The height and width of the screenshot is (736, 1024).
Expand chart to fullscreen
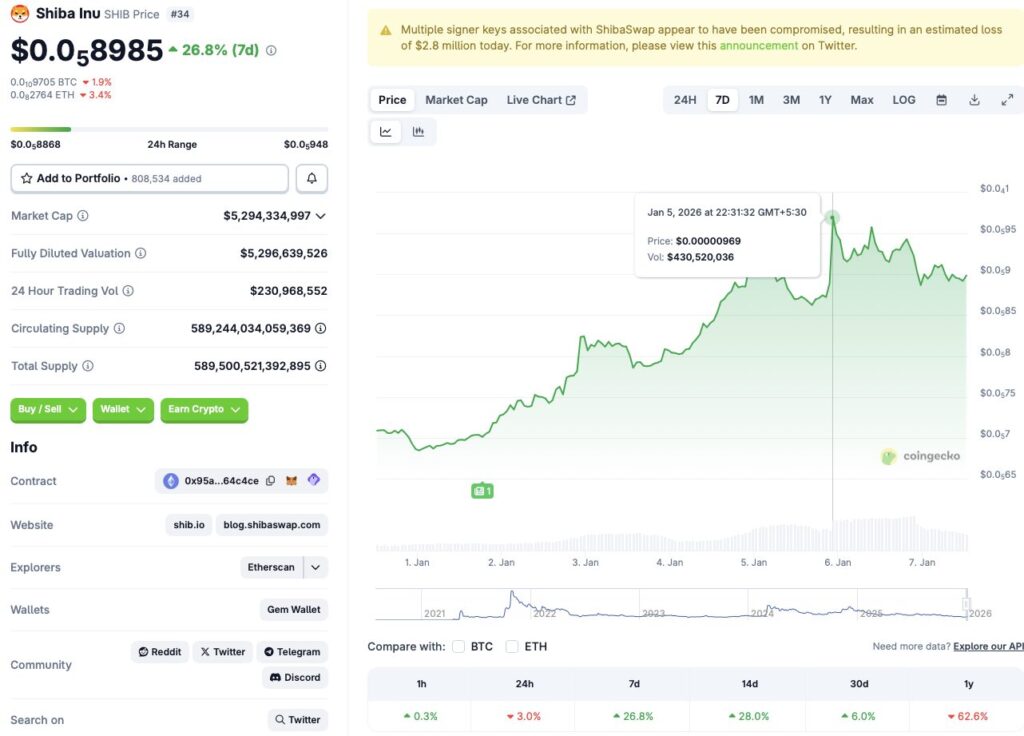click(x=1007, y=100)
